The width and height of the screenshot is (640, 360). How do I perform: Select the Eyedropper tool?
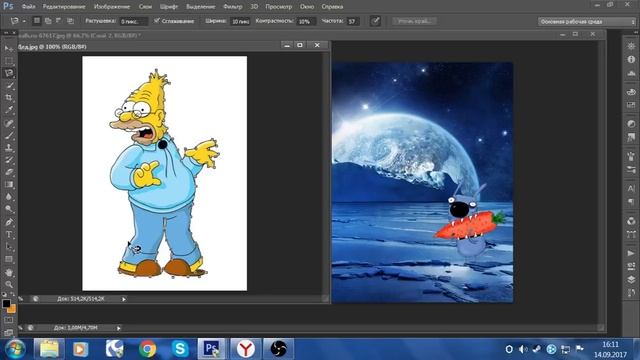(9, 110)
